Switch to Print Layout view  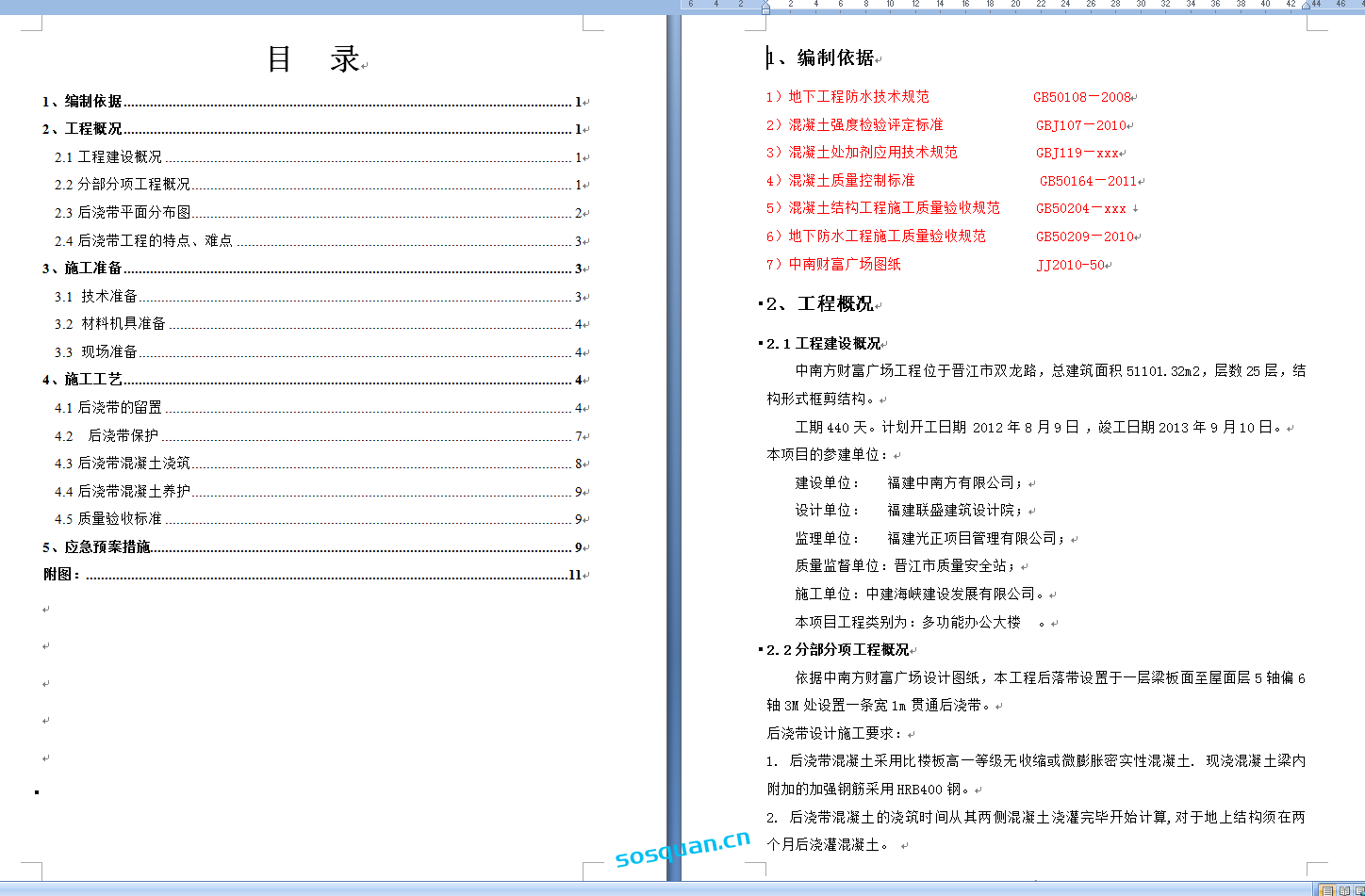click(x=1327, y=890)
